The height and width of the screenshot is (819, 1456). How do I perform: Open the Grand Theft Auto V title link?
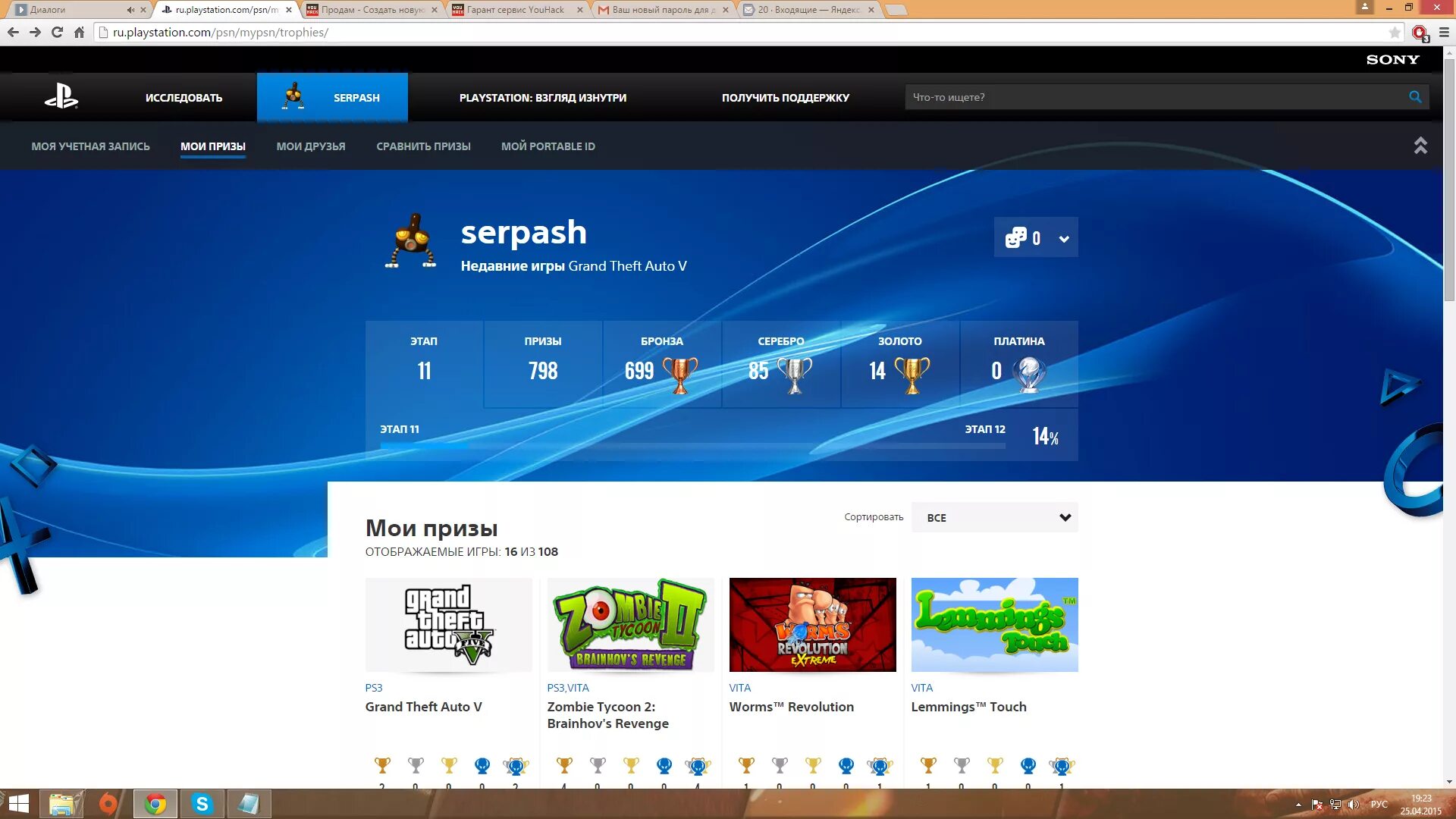(423, 707)
